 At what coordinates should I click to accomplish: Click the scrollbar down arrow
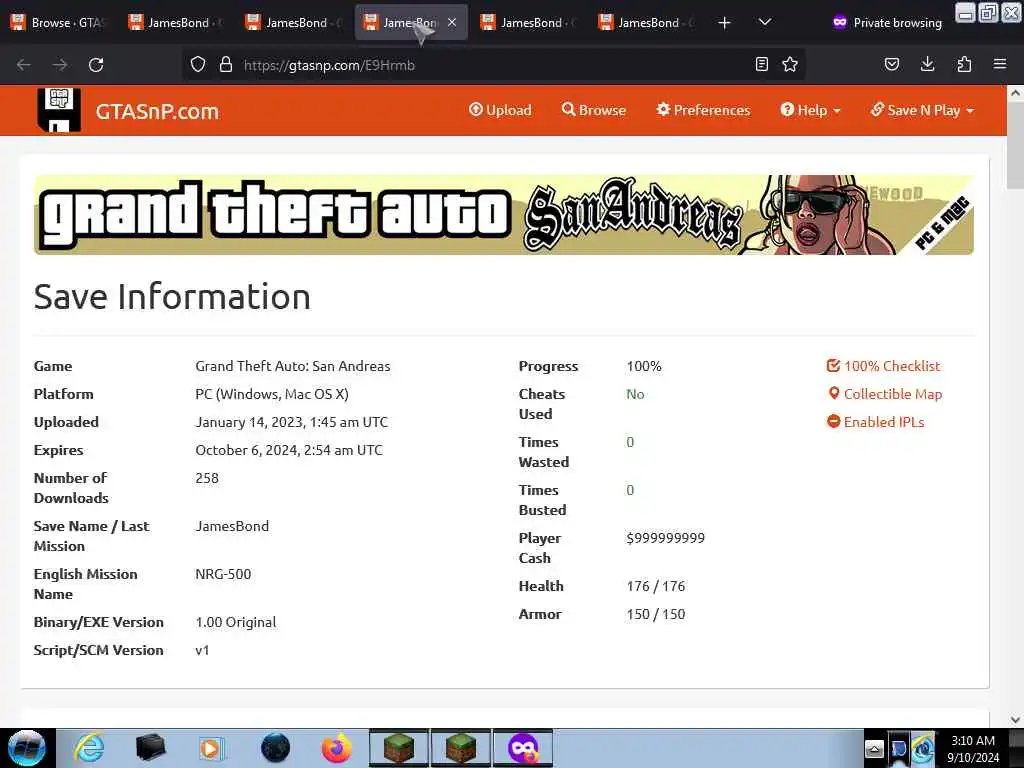point(1015,720)
